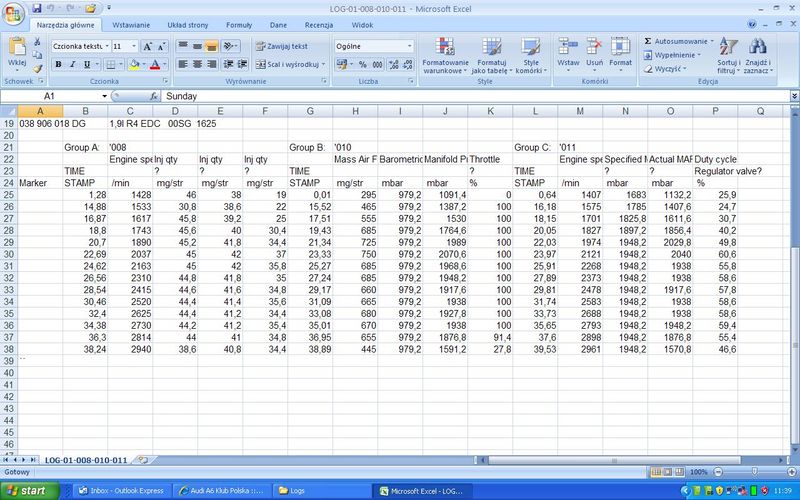Click the Office button logo
Viewport: 800px width, 500px height.
click(x=13, y=12)
